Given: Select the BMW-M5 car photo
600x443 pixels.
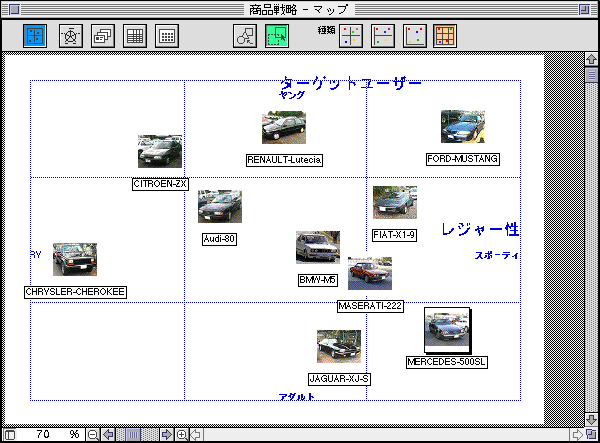Looking at the screenshot, I should point(318,247).
